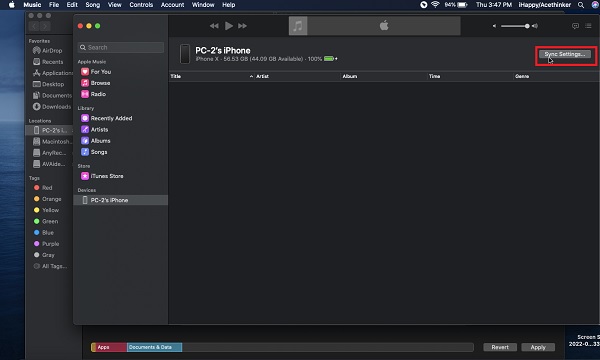Open Radio in the sidebar

pos(93,94)
